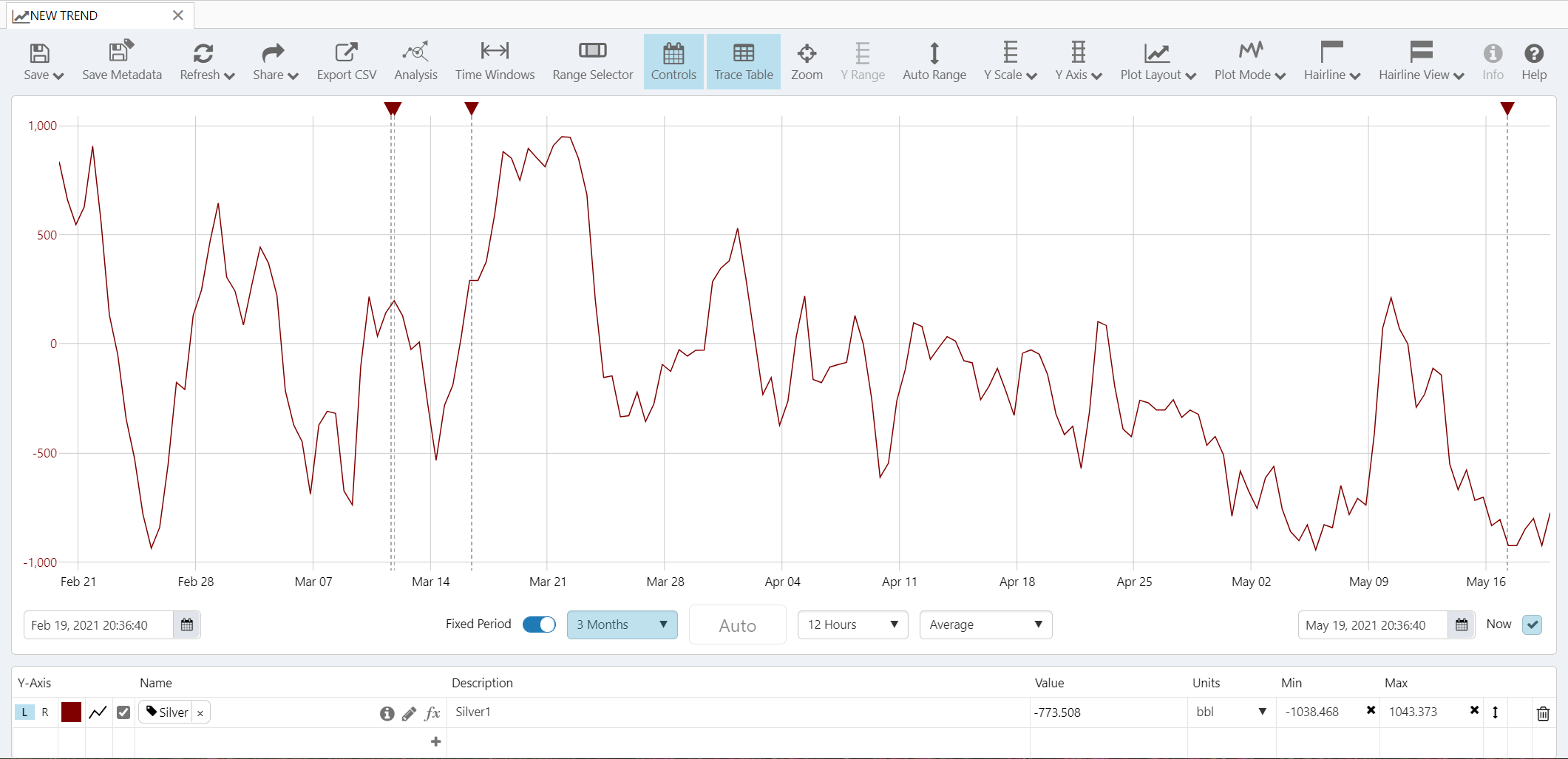
Task: Switch to the NEW TREND tab
Action: coord(64,16)
